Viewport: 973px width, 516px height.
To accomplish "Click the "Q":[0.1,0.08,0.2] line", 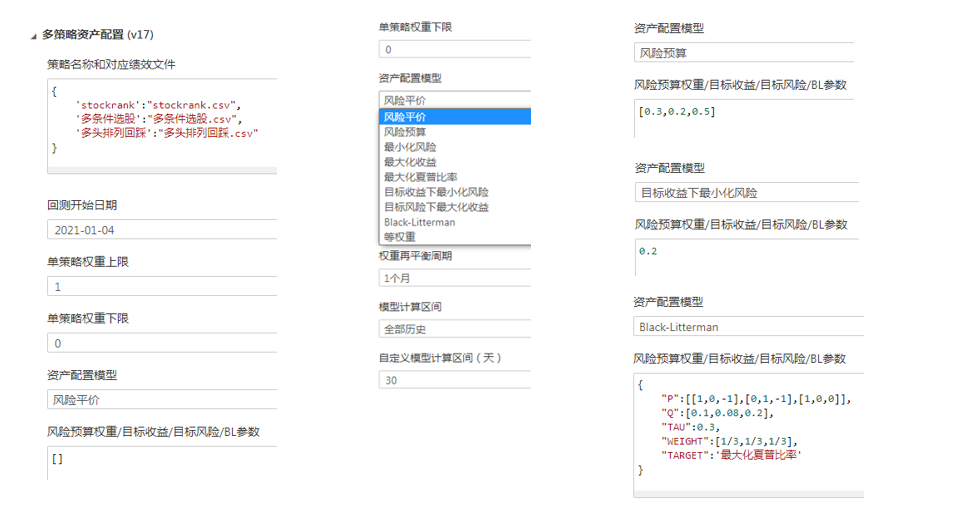I will pos(717,413).
